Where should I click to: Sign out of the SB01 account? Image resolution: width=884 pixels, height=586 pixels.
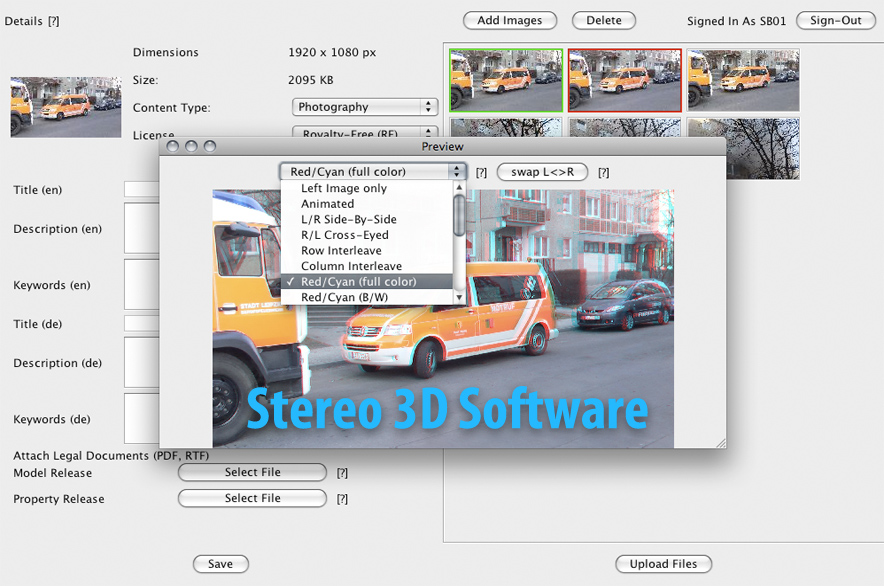tap(836, 20)
